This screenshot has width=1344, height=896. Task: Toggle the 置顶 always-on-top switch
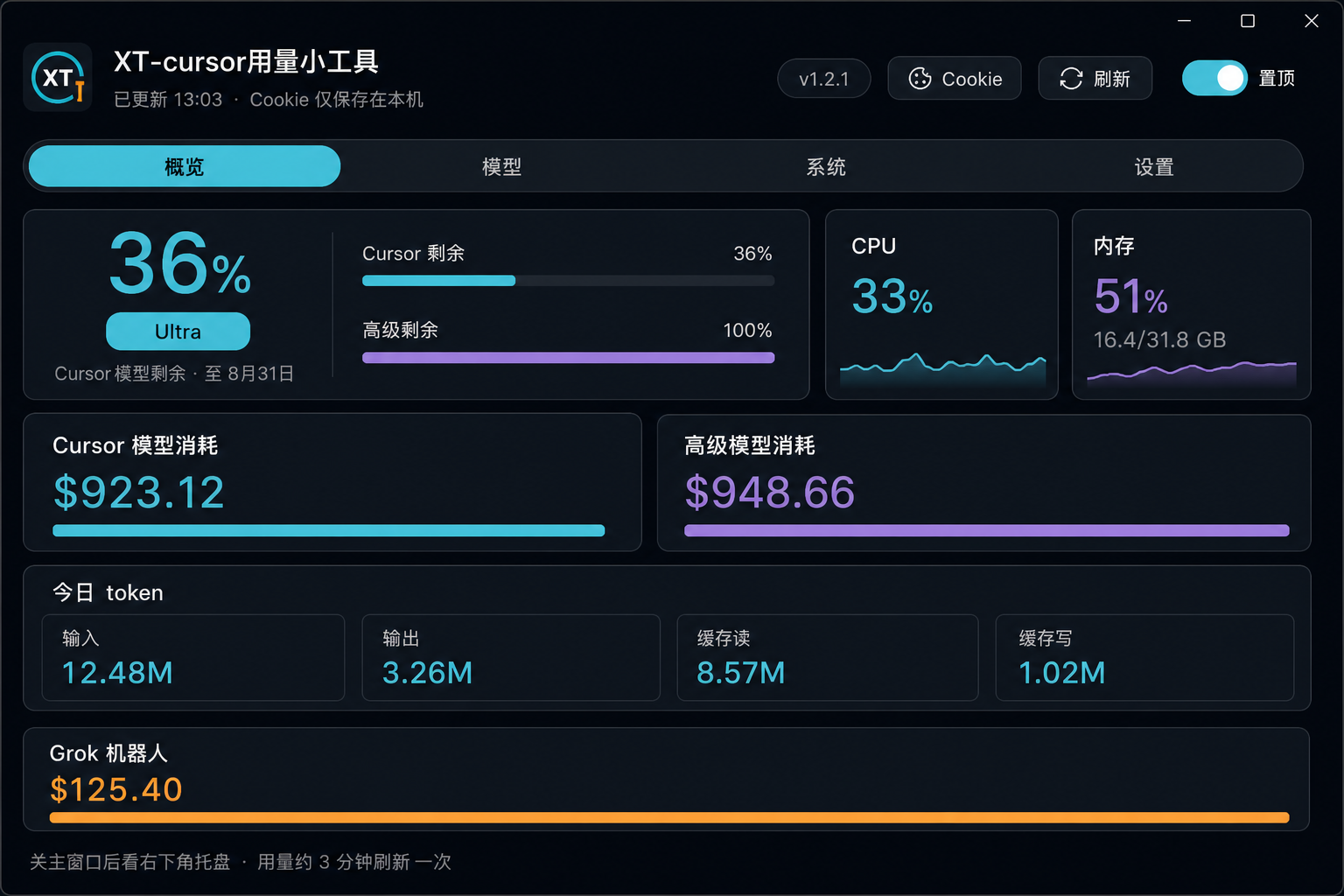click(x=1214, y=79)
